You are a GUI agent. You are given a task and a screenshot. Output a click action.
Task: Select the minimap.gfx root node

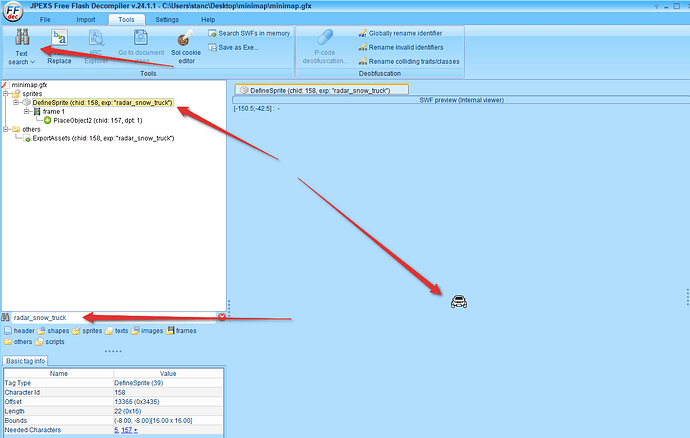click(29, 85)
